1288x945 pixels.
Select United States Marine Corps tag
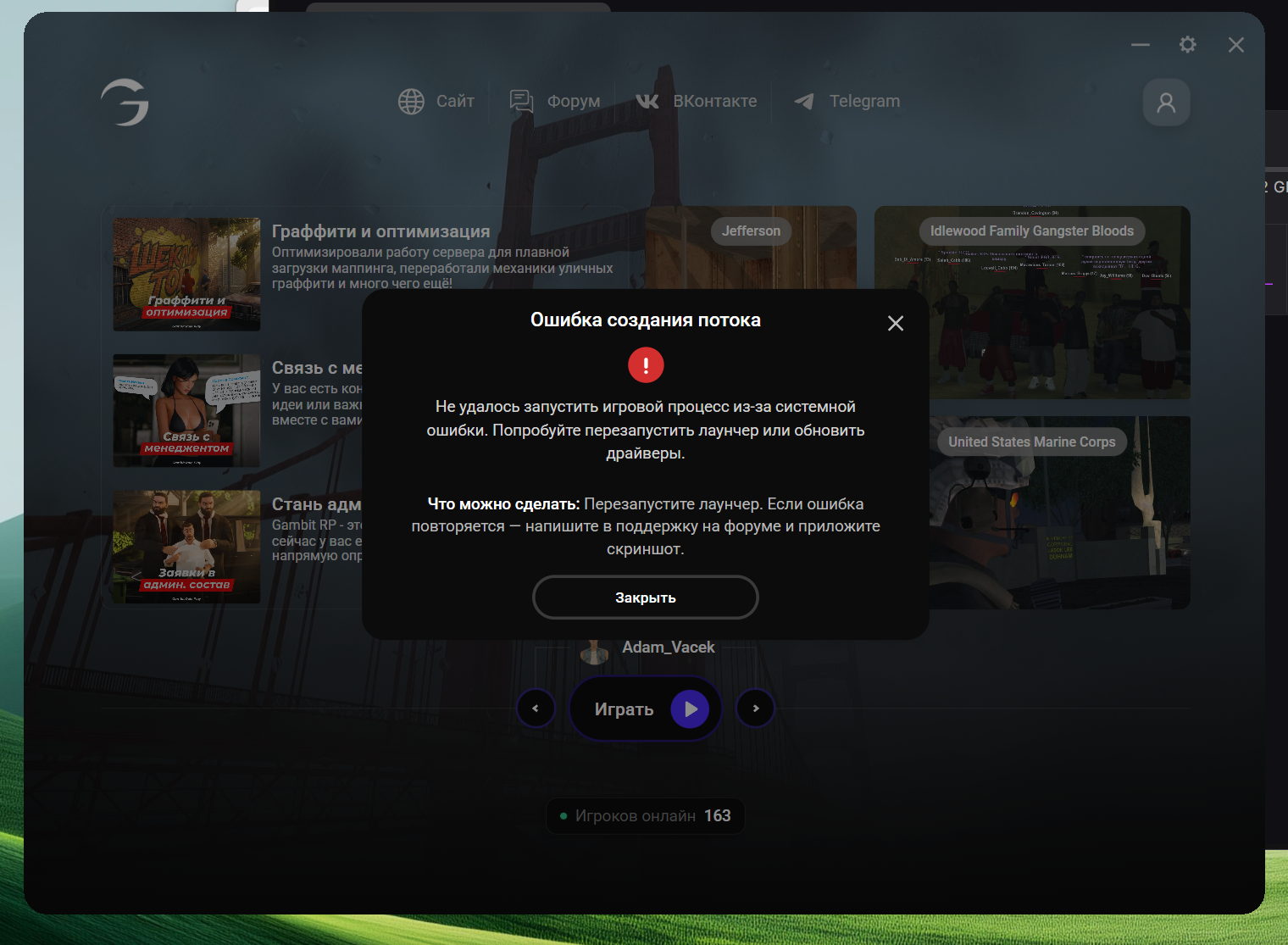click(1032, 442)
